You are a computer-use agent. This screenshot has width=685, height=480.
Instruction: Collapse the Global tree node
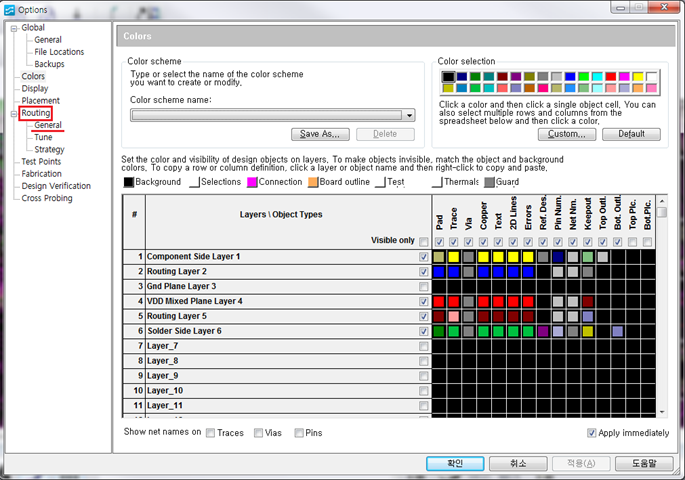click(x=14, y=28)
